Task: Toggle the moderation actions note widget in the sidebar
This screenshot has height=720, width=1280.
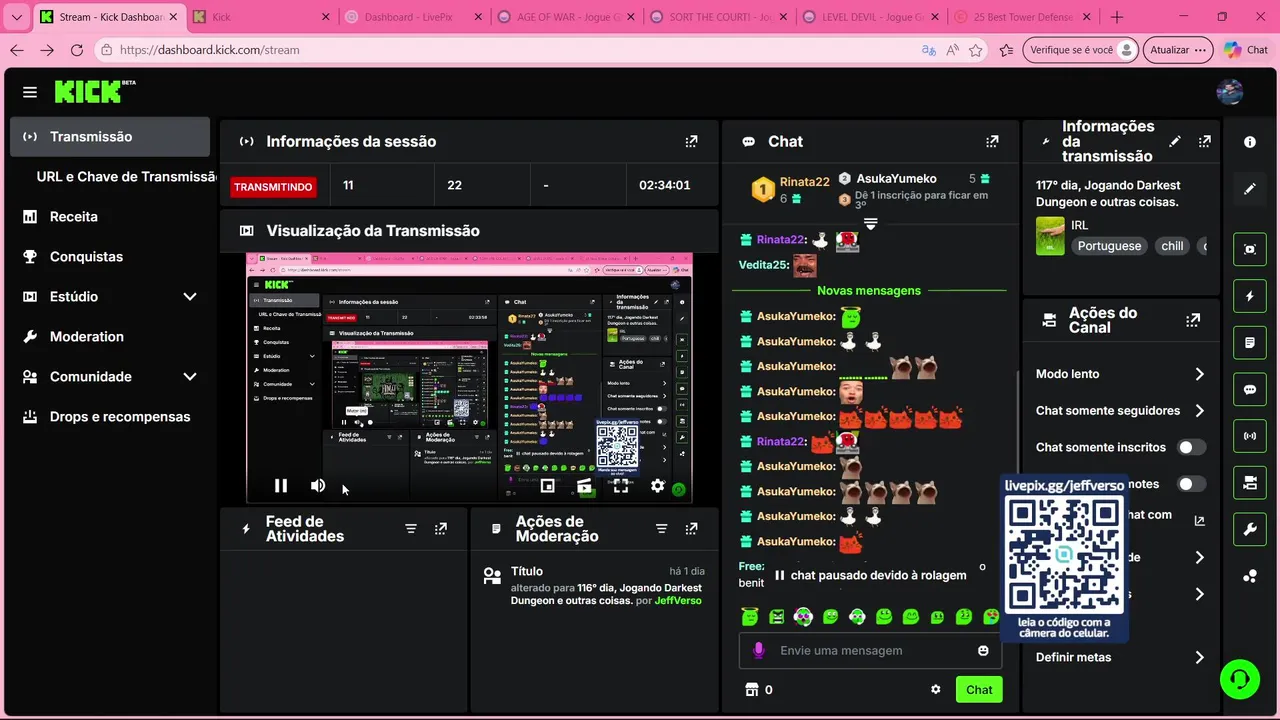Action: (1250, 343)
